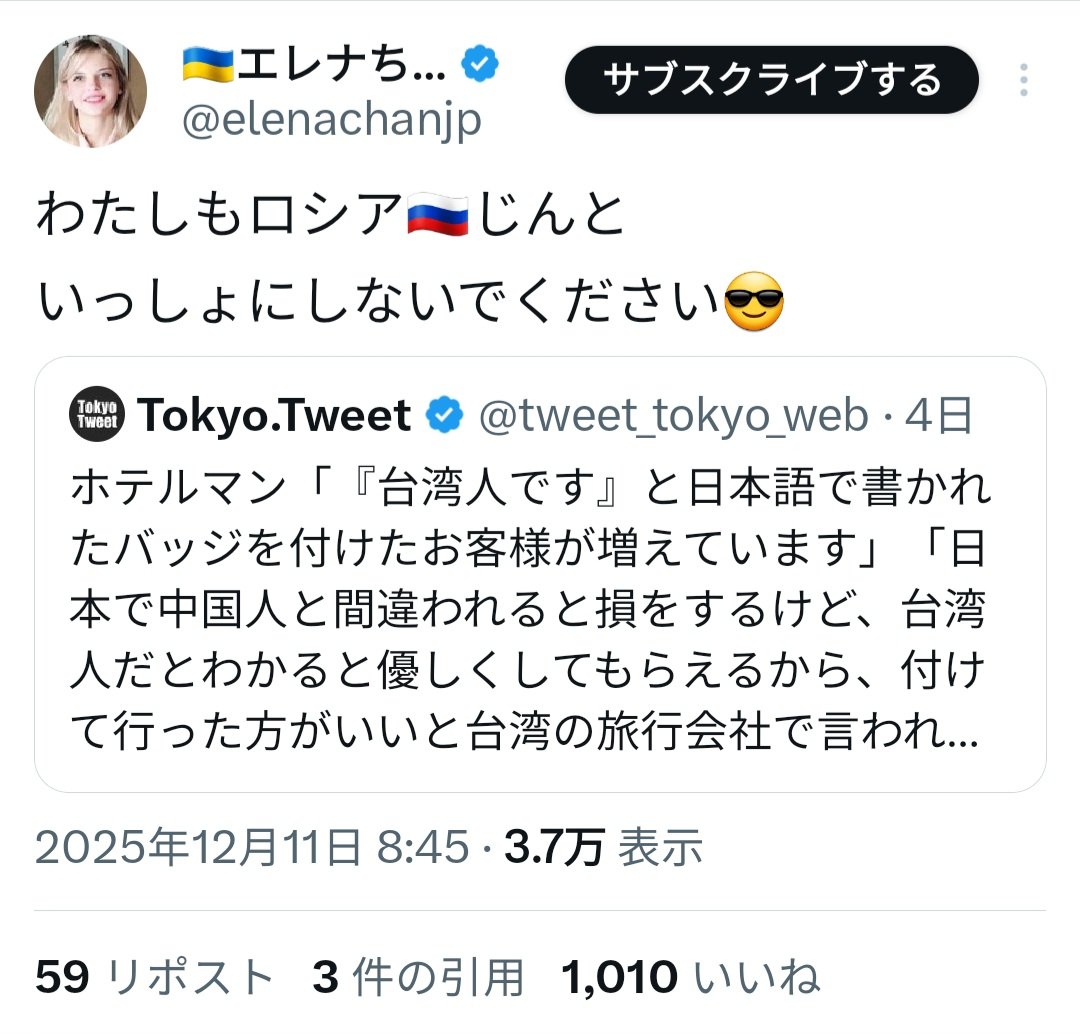The image size is (1080, 1034).
Task: Open the 3 件の引用 quotes list
Action: [418, 977]
